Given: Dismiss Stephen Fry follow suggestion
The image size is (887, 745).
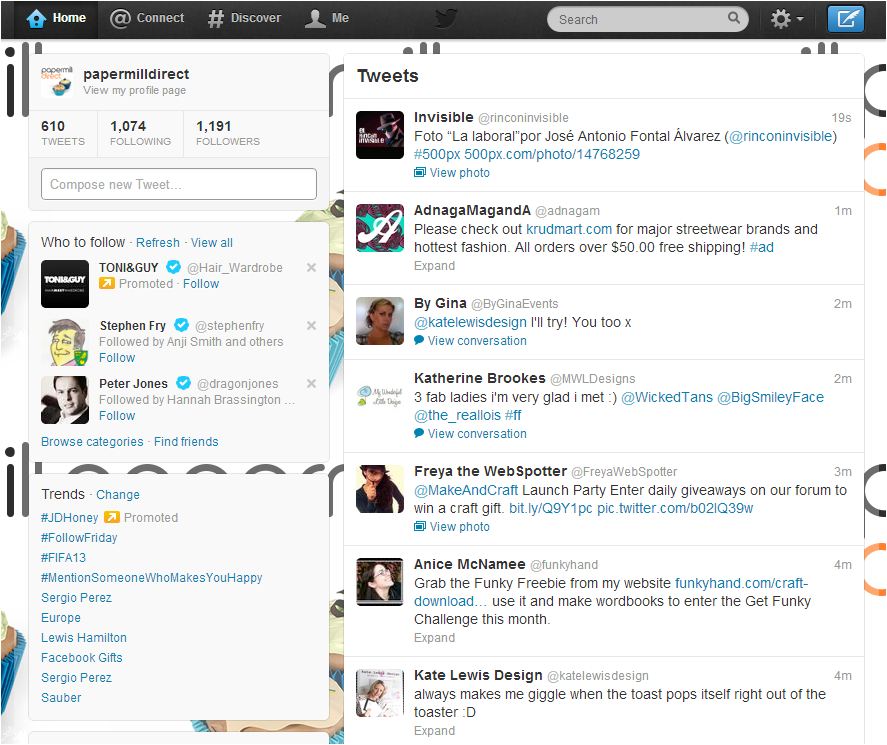Looking at the screenshot, I should click(x=311, y=325).
